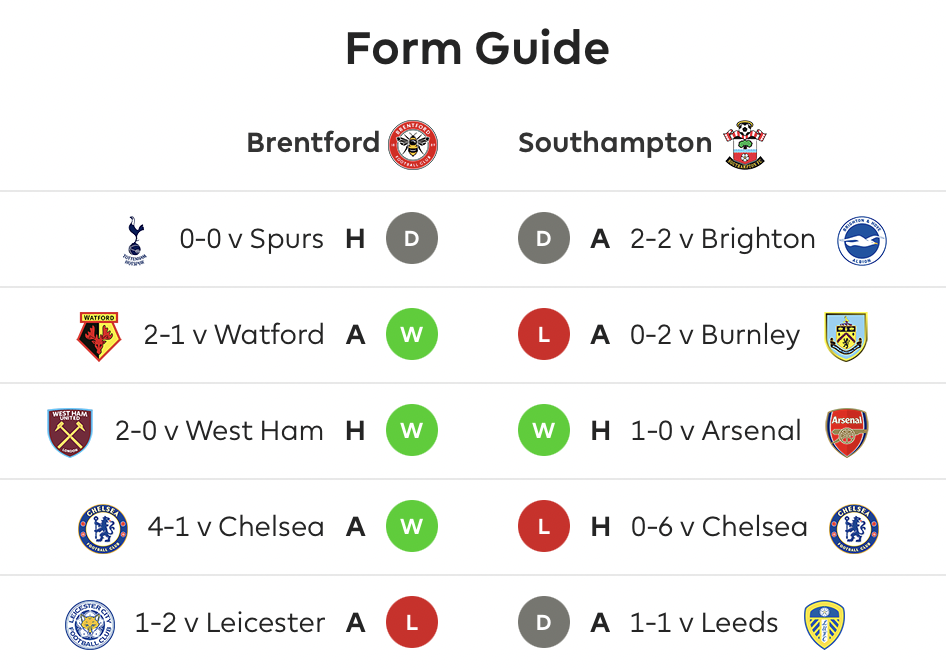
Task: Click the Arsenal club badge
Action: [846, 432]
